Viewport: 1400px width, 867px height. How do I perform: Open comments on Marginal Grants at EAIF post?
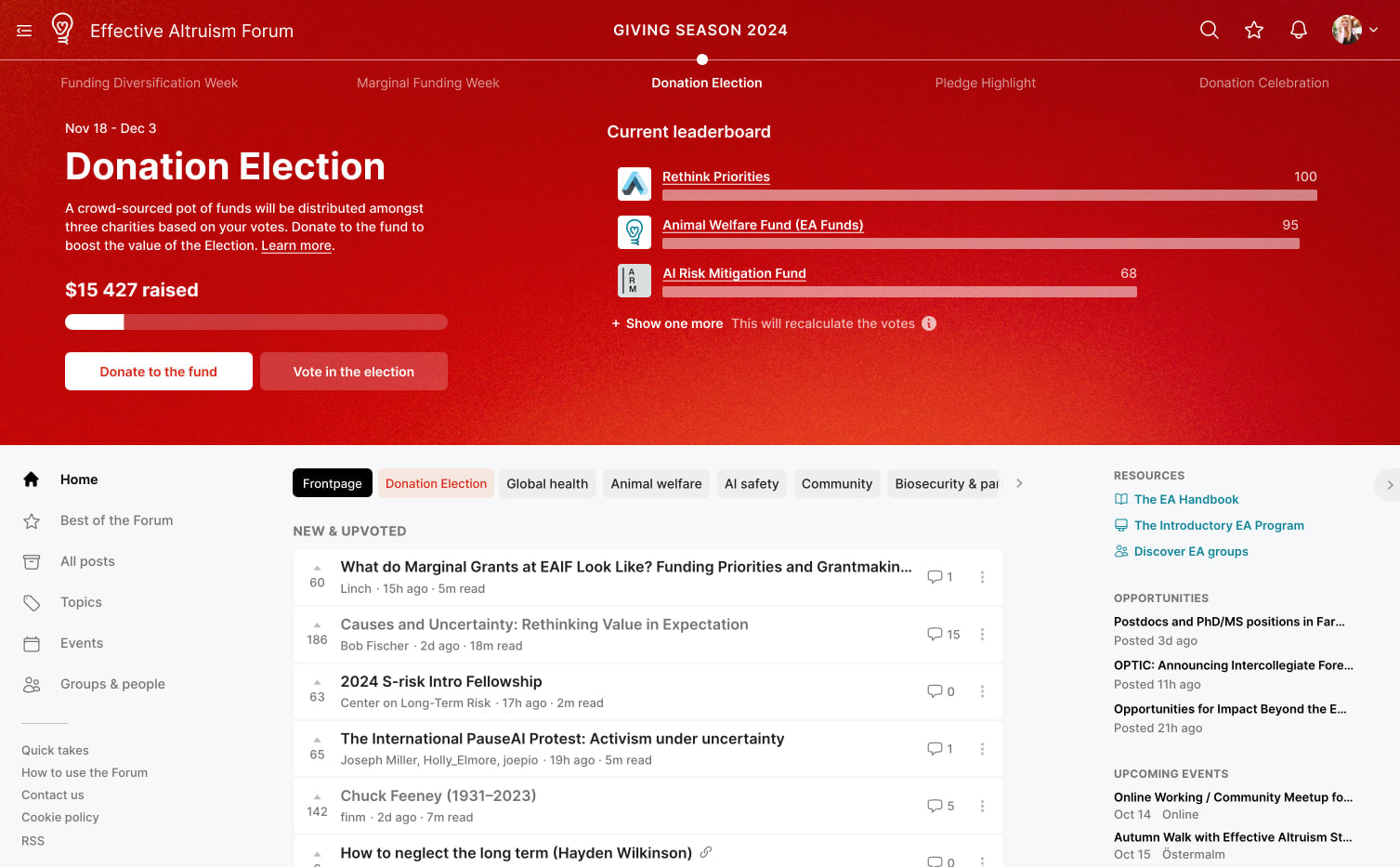[x=940, y=577]
